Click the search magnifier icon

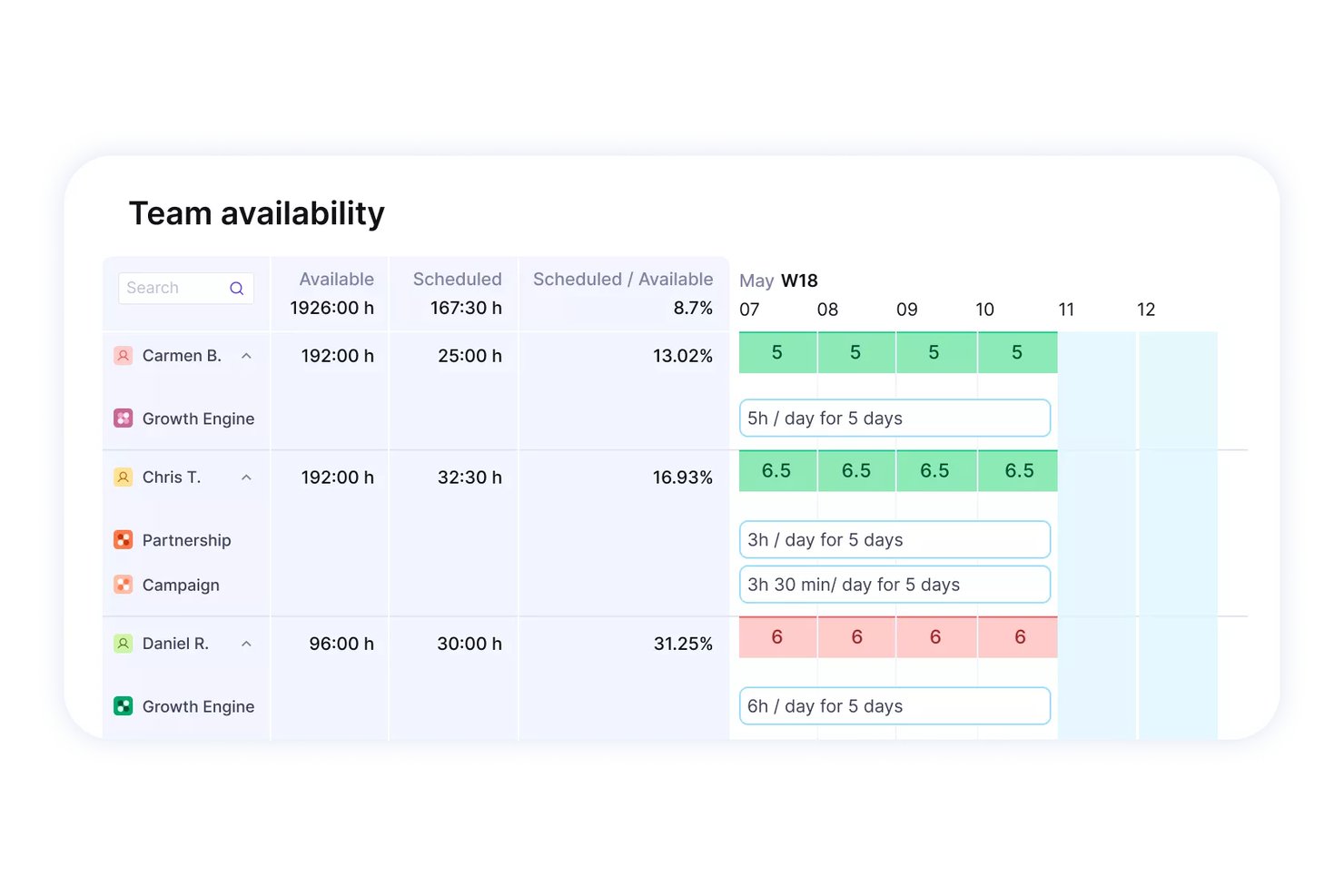[x=236, y=289]
